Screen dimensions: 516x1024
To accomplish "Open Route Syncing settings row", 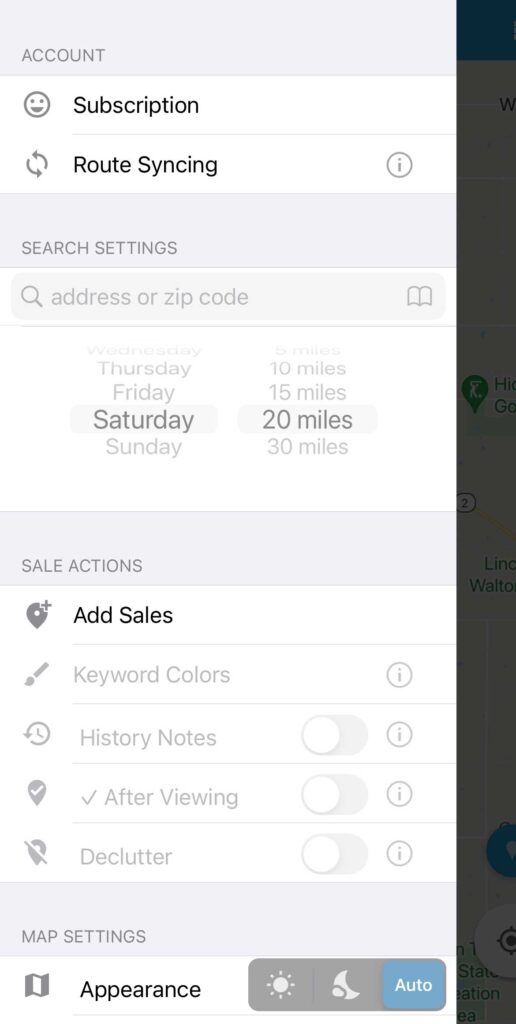I will click(x=228, y=165).
